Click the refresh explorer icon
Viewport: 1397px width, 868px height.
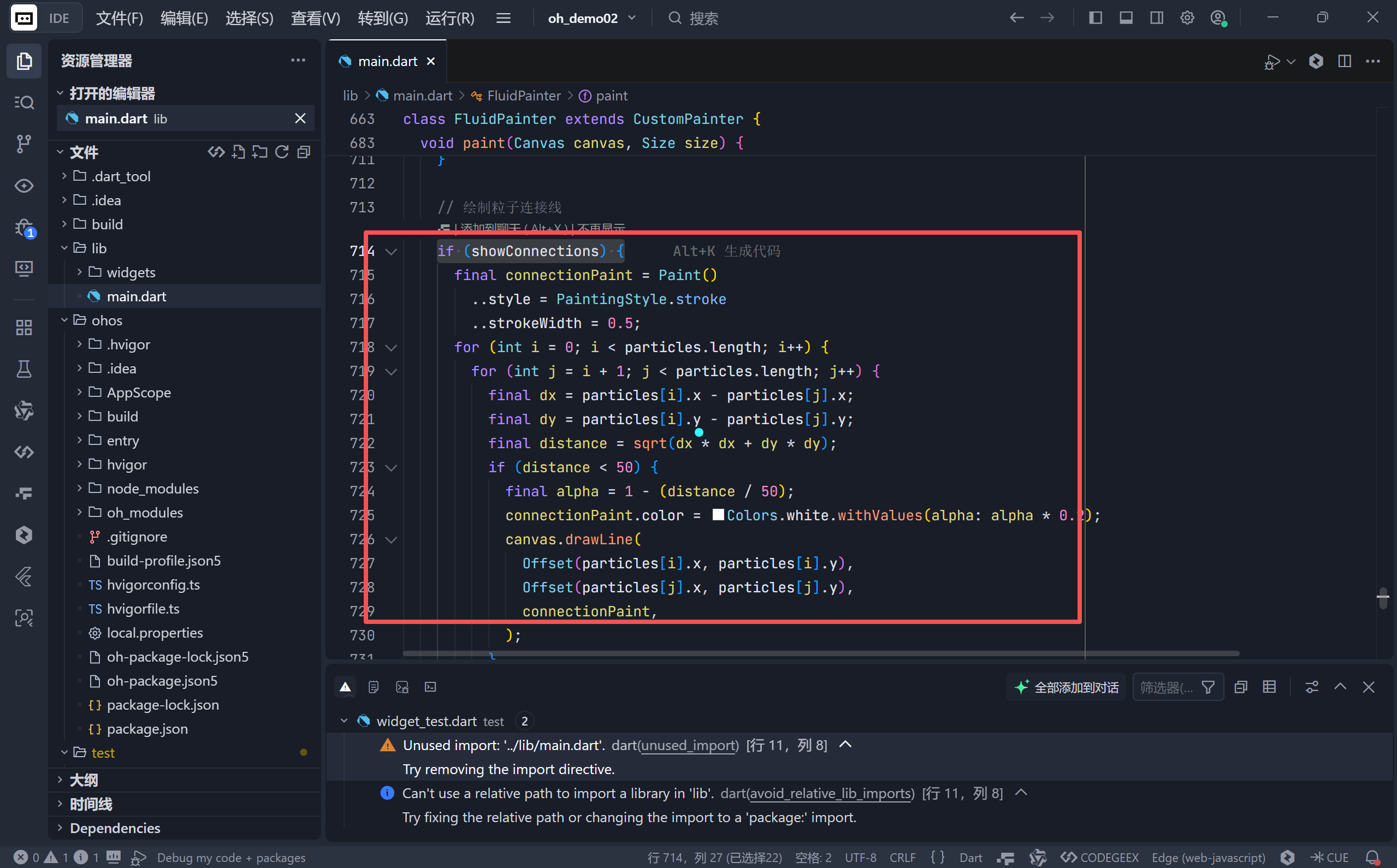click(x=281, y=152)
